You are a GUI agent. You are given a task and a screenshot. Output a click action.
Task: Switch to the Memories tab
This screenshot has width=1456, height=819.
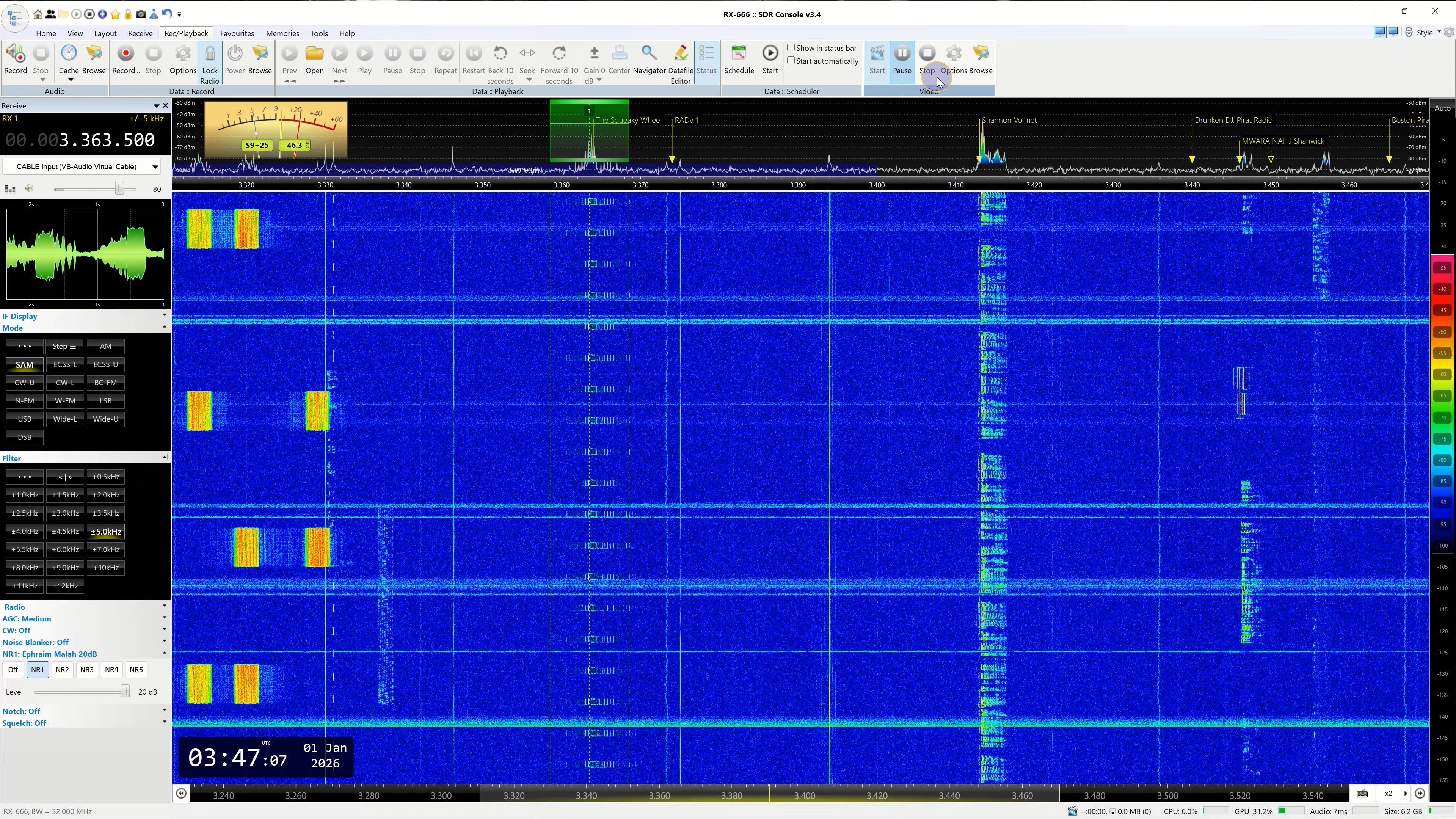282,33
